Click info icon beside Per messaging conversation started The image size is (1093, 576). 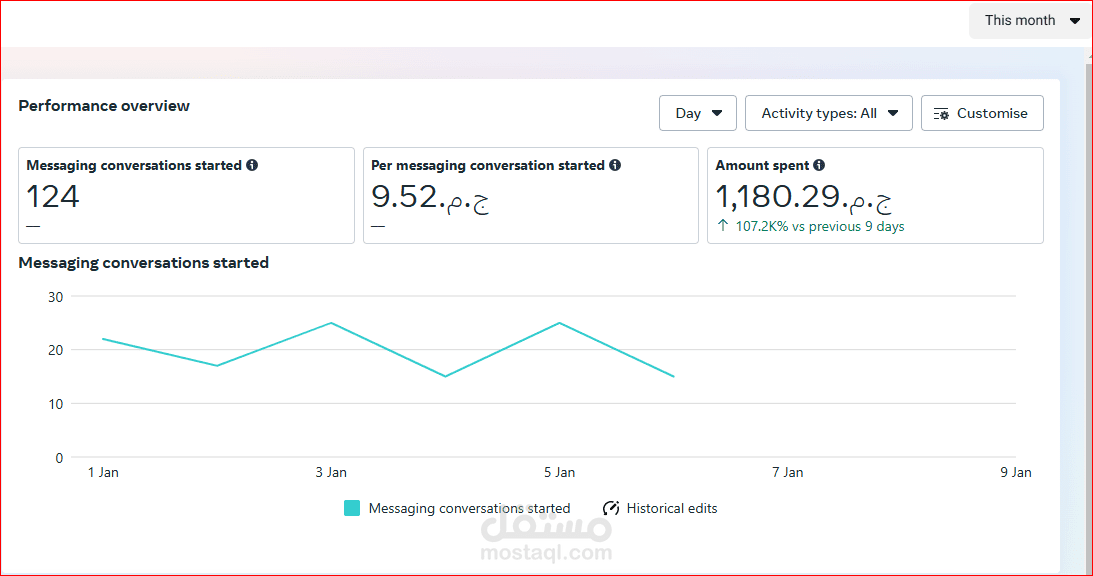[615, 165]
